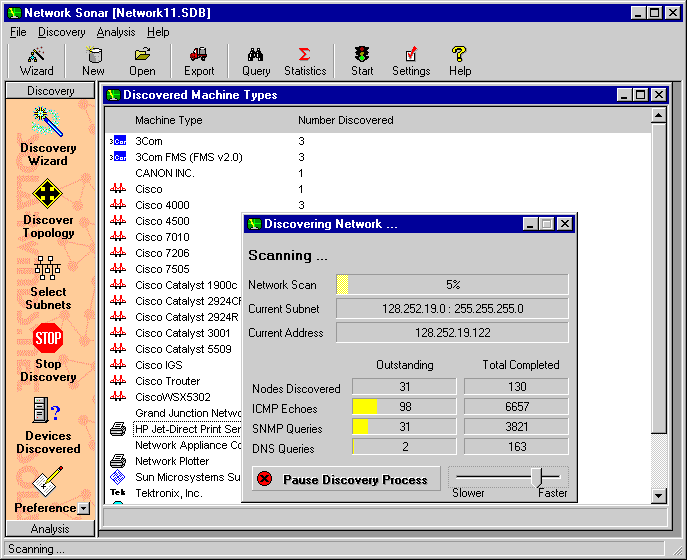Image resolution: width=687 pixels, height=560 pixels.
Task: Sort by Number Discovered column header
Action: point(346,120)
